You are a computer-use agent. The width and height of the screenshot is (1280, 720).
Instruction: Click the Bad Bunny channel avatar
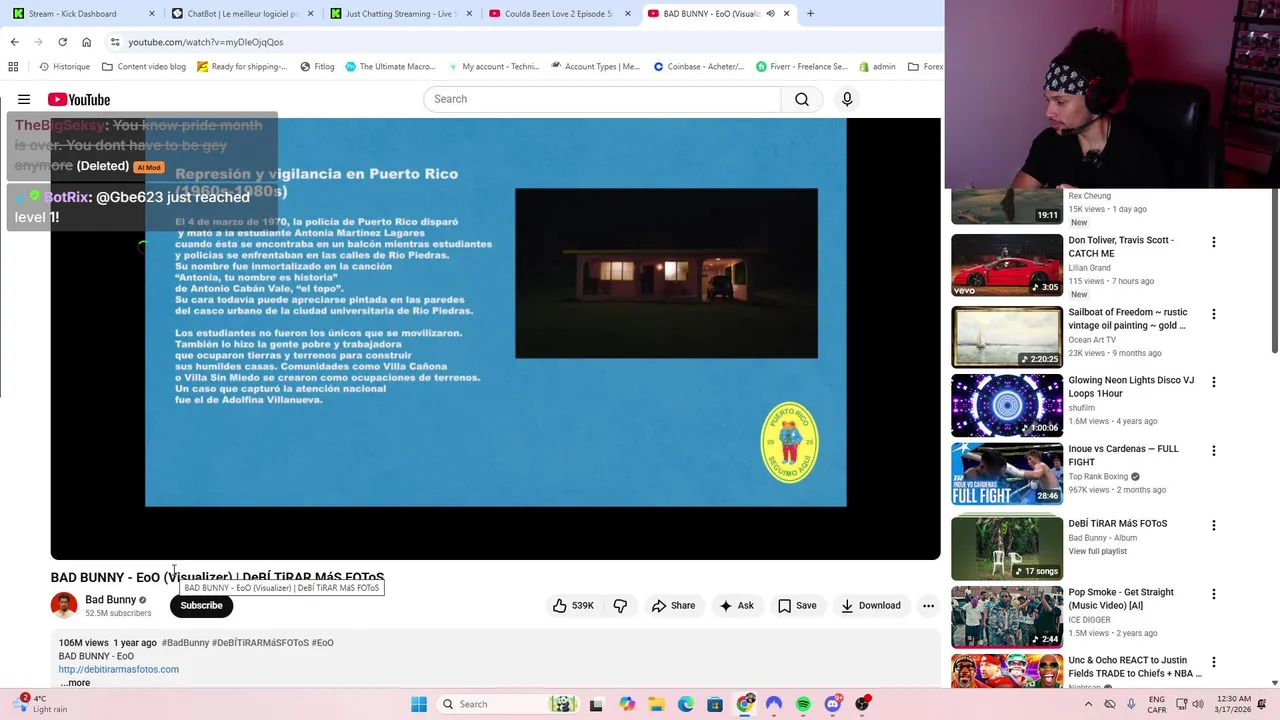tap(64, 605)
